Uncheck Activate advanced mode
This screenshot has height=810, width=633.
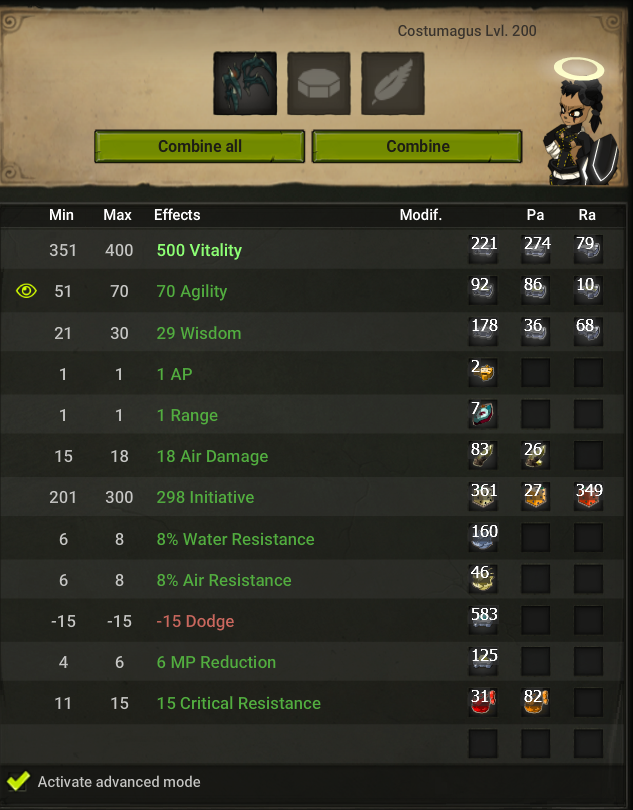click(x=18, y=781)
